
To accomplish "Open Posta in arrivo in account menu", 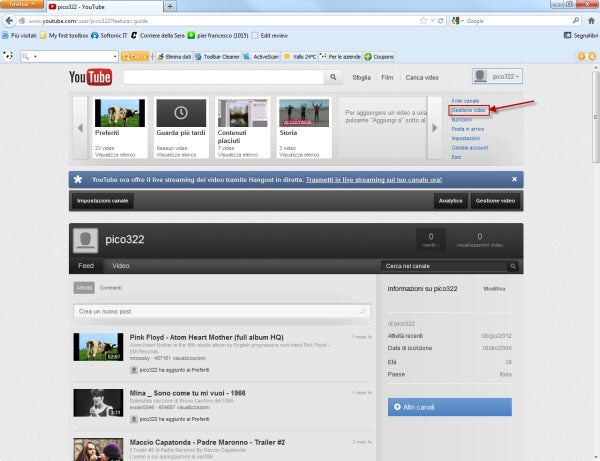I will point(468,129).
